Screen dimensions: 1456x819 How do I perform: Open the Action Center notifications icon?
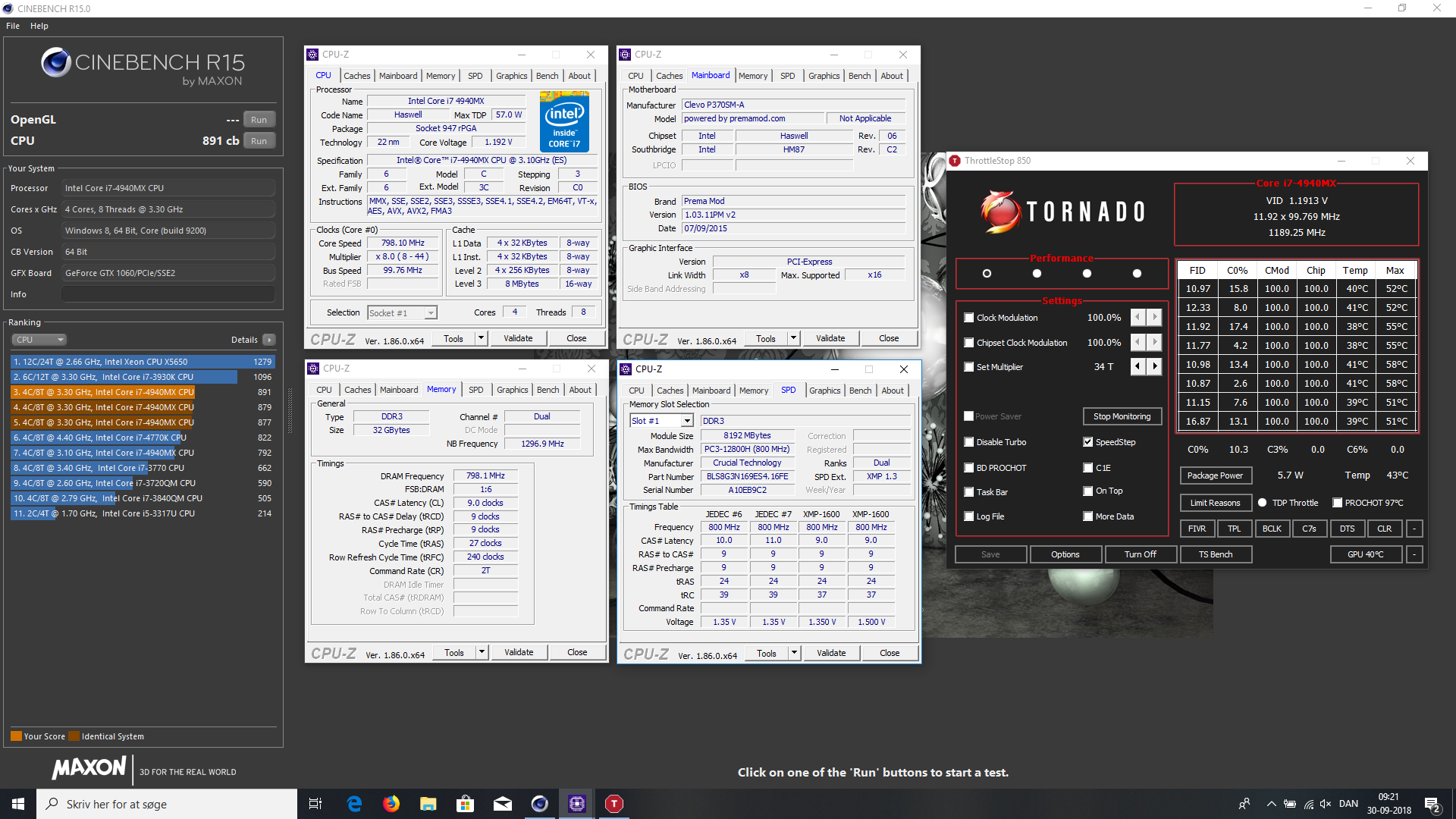tap(1432, 804)
